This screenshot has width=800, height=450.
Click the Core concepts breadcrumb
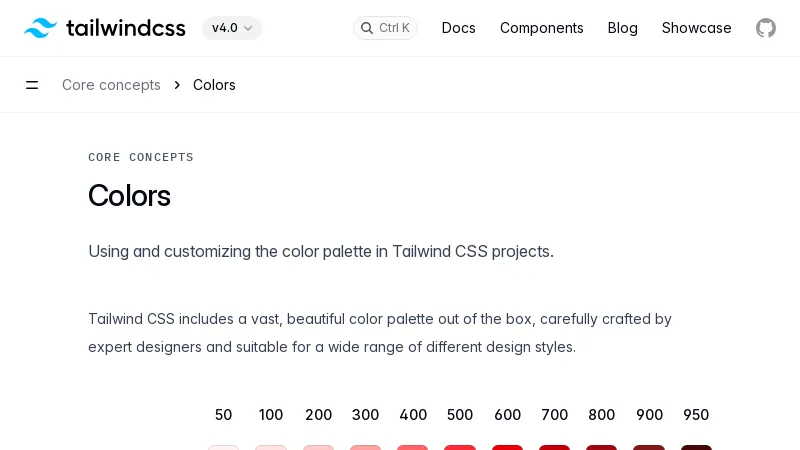coord(111,85)
